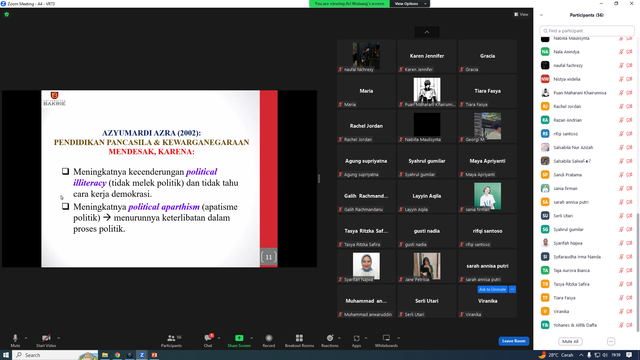Open Google Chrome from the taskbar
The height and width of the screenshot is (360, 640).
117,355
